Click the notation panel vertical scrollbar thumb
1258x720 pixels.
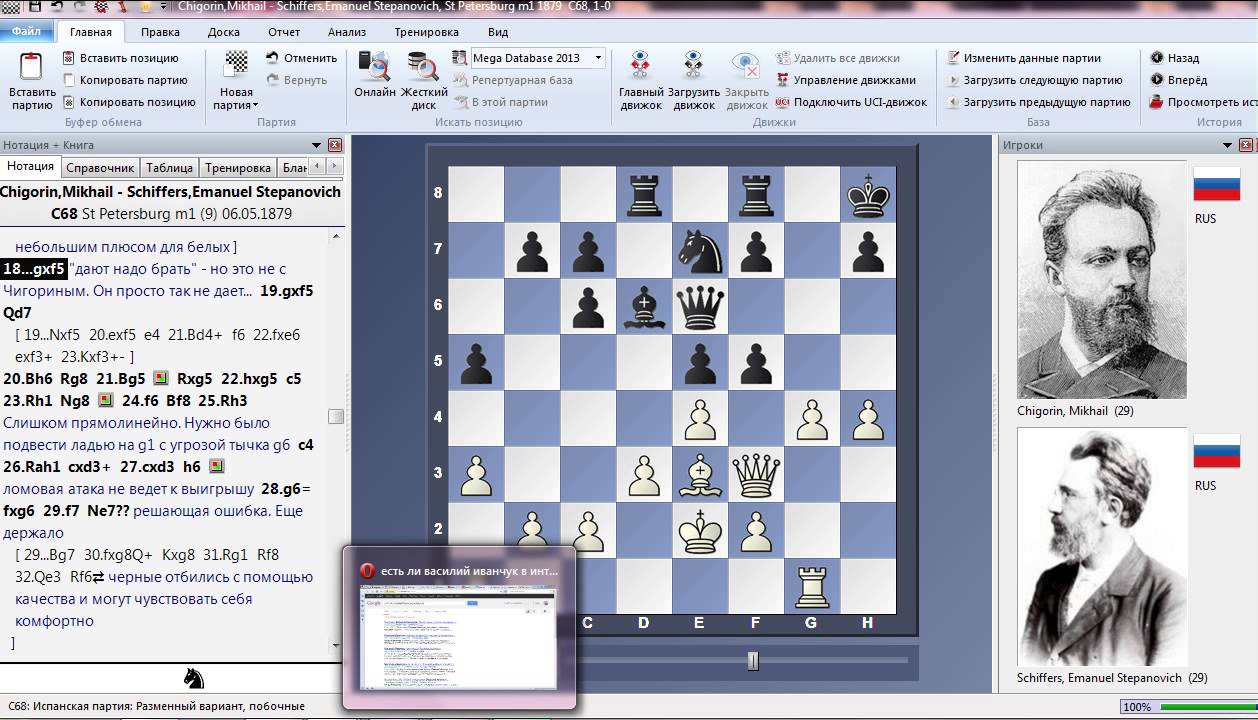tap(336, 416)
